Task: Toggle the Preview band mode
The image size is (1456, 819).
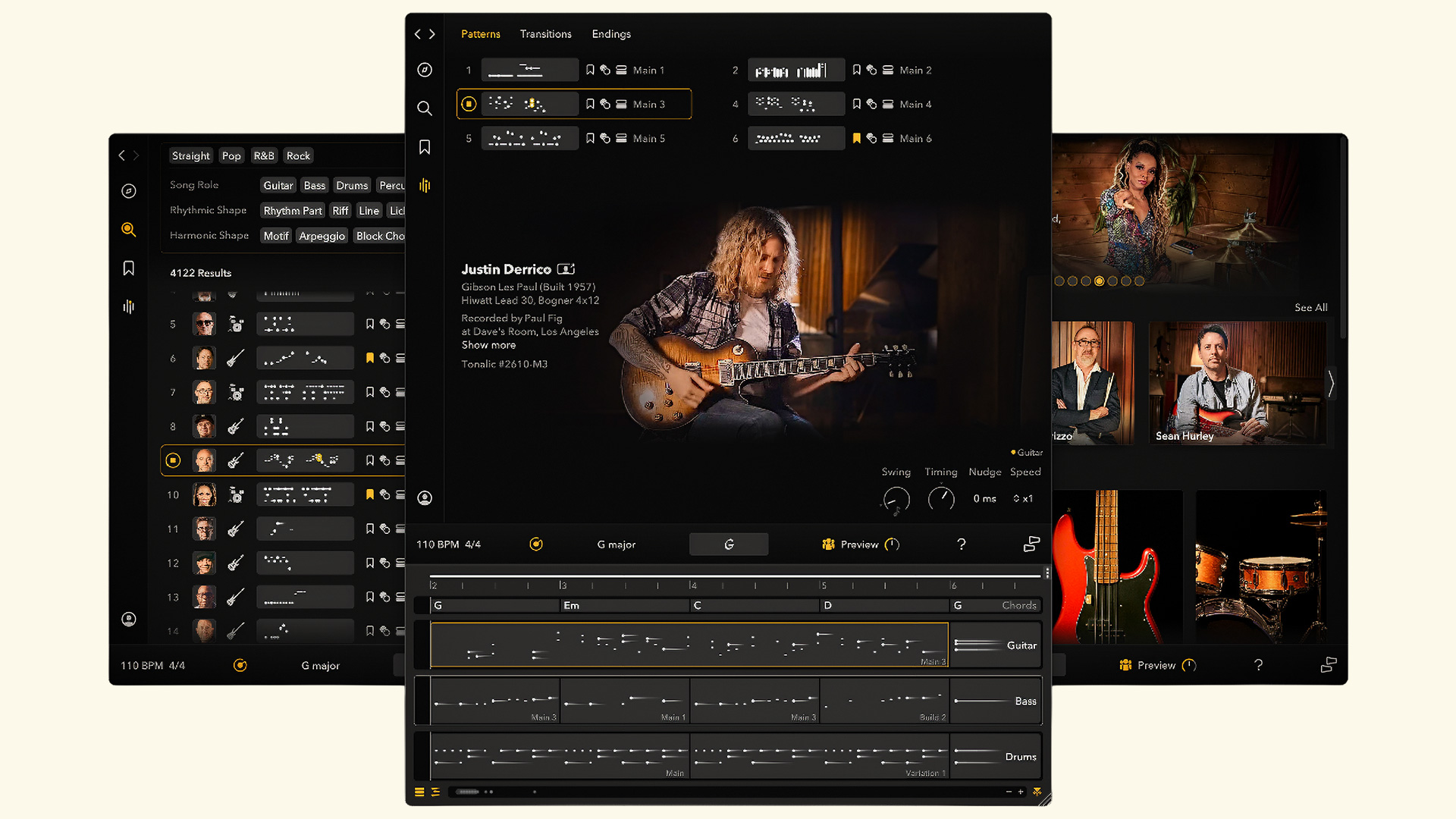Action: click(860, 544)
